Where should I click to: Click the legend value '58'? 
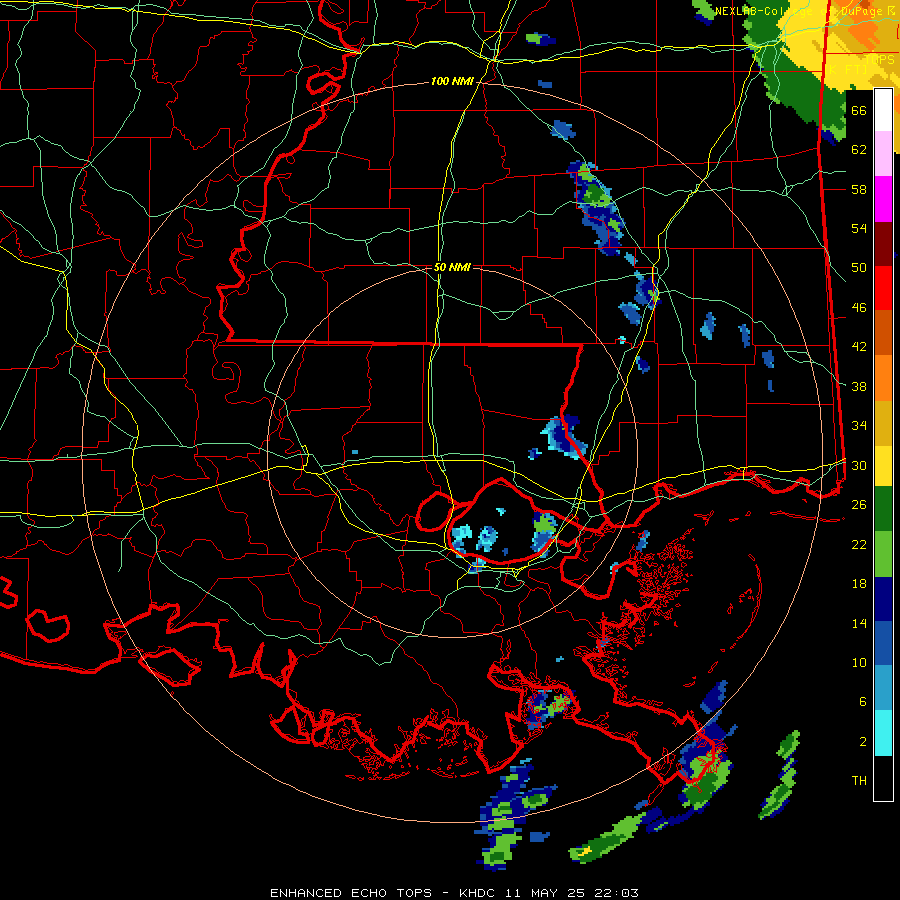pos(859,189)
